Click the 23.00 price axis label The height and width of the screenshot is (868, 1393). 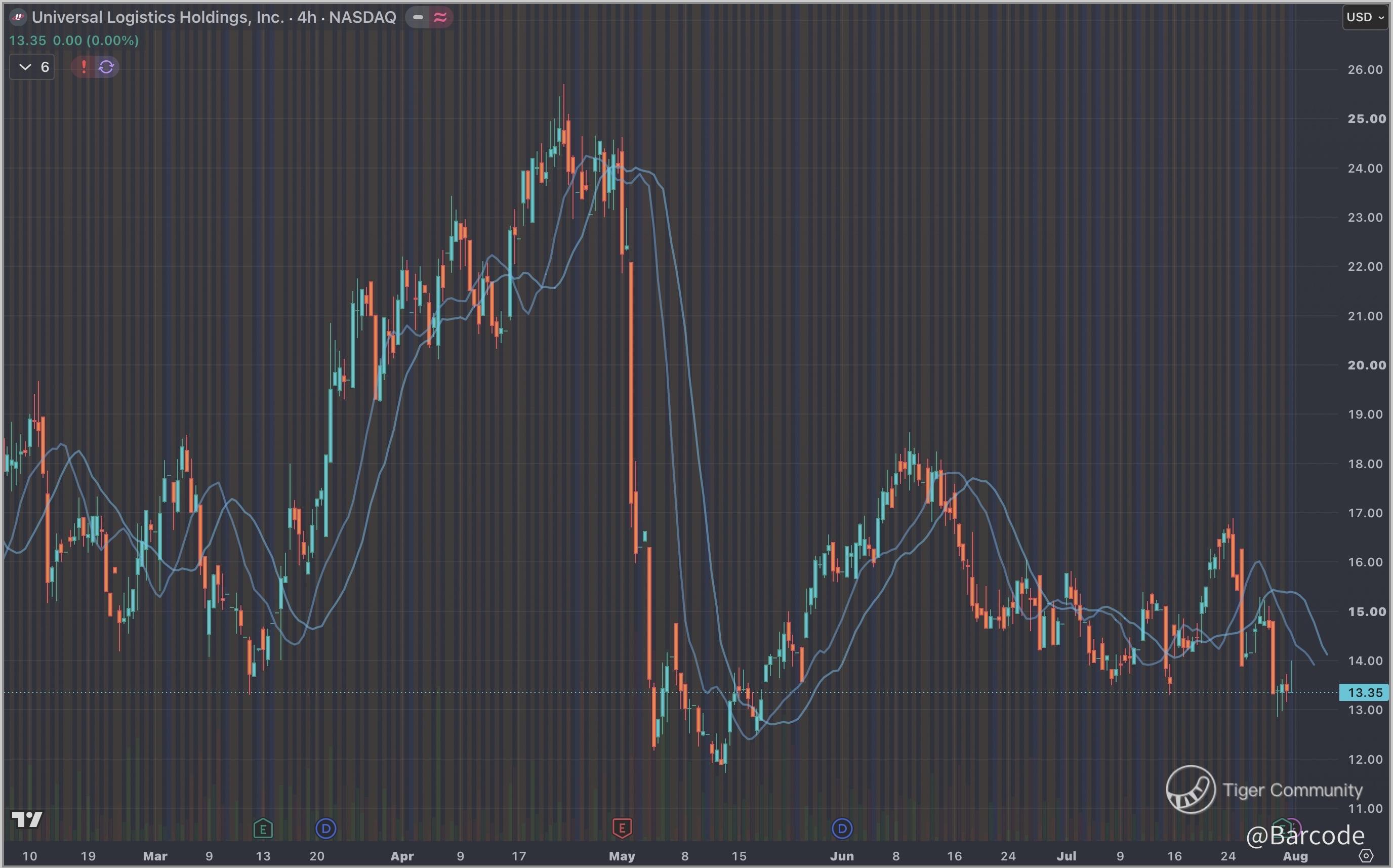click(1365, 218)
